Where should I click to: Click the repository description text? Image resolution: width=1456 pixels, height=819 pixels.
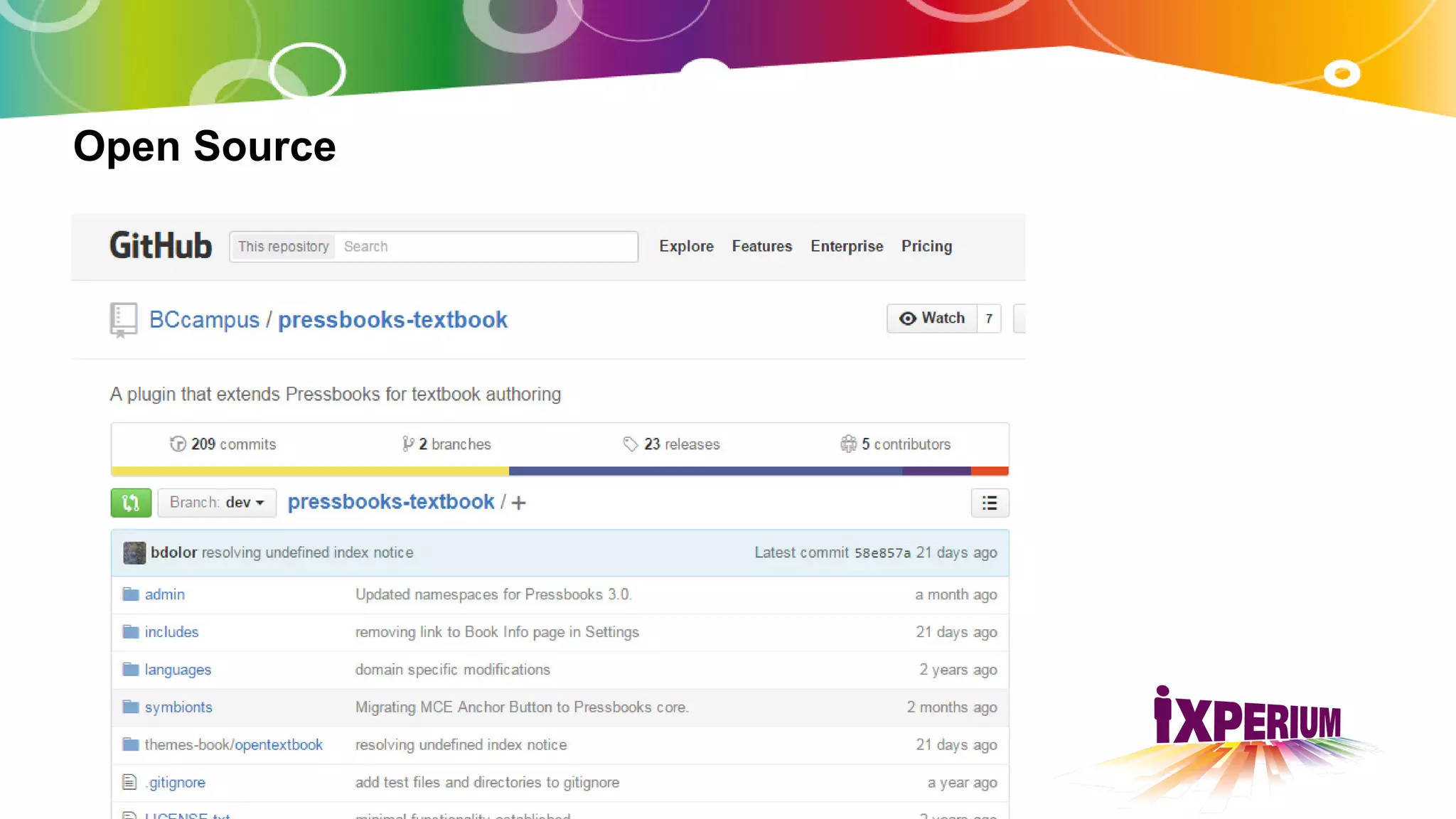(336, 395)
